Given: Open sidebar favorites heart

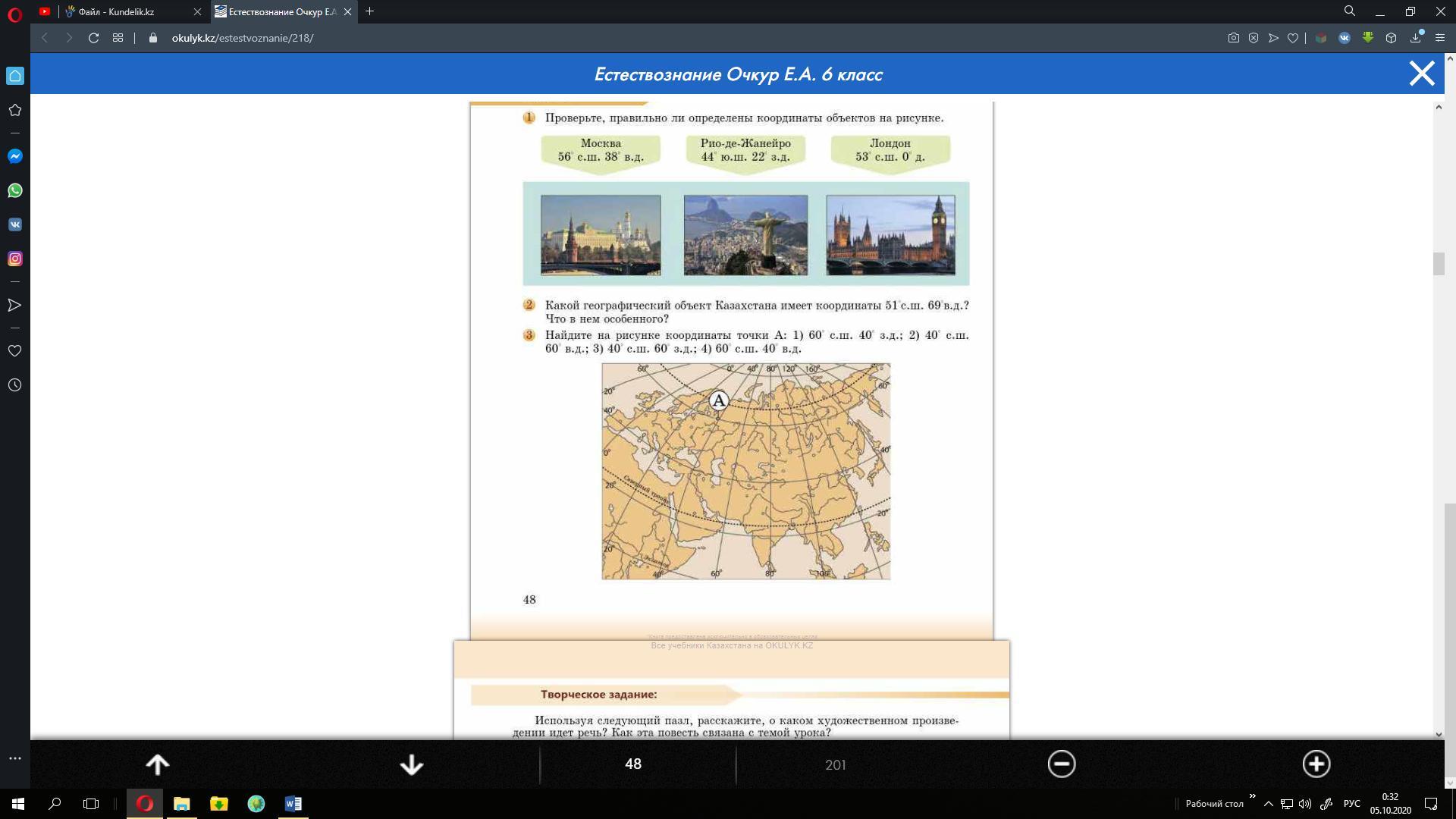Looking at the screenshot, I should click(15, 351).
